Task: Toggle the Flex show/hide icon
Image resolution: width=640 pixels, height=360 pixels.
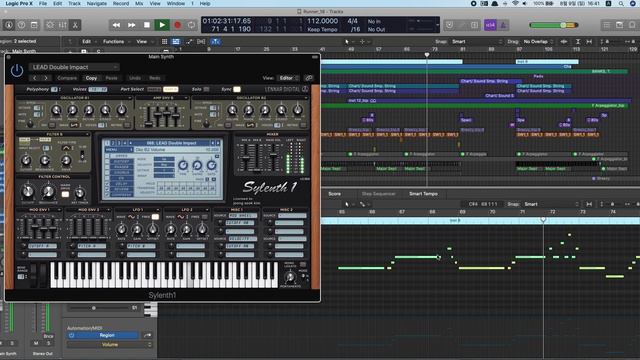Action: 201,41
